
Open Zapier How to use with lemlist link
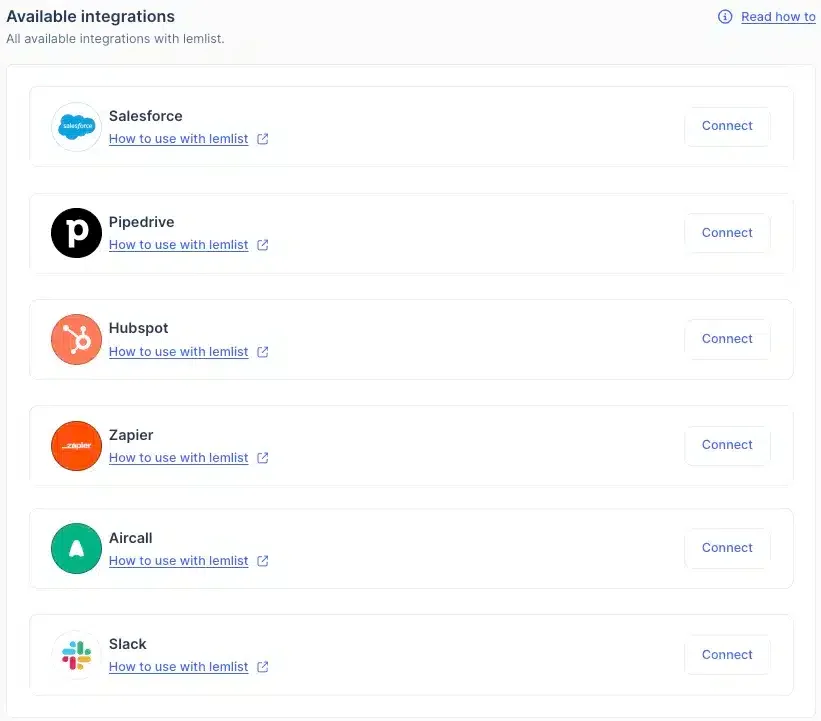click(179, 458)
